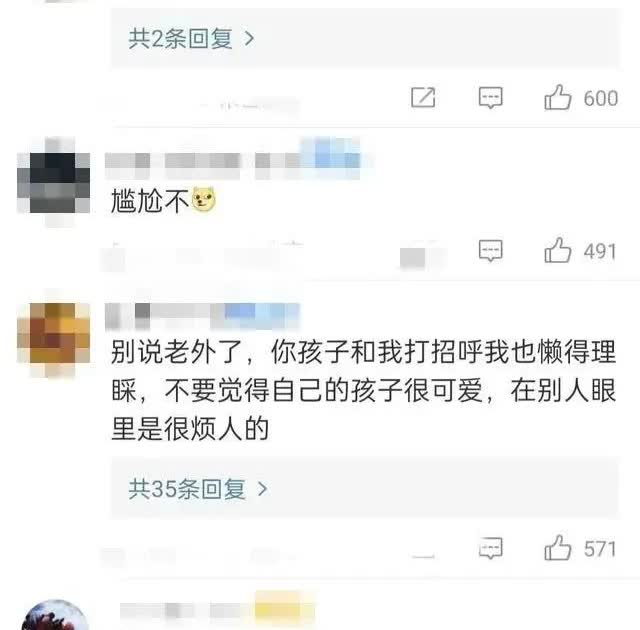Viewport: 640px width, 630px height.
Task: Expand 共2条回复 replies
Action: coord(365,38)
